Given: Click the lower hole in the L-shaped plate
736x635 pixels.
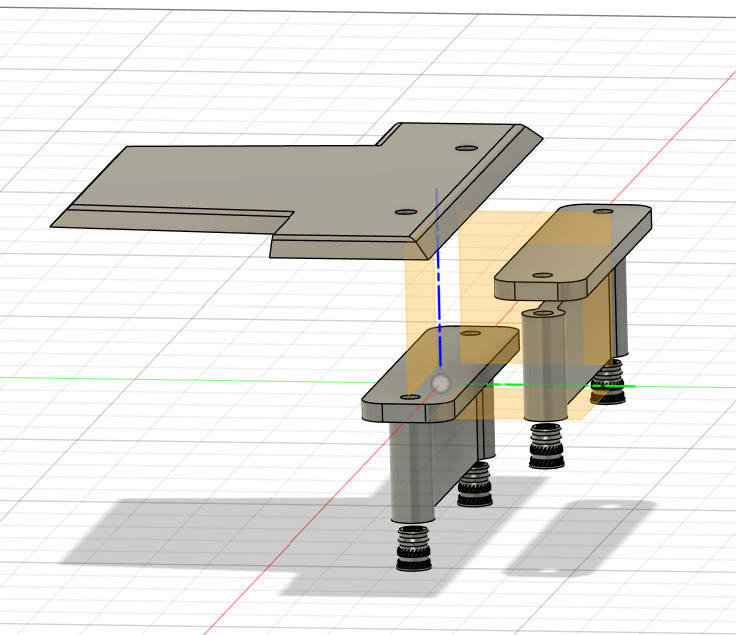Looking at the screenshot, I should (406, 212).
